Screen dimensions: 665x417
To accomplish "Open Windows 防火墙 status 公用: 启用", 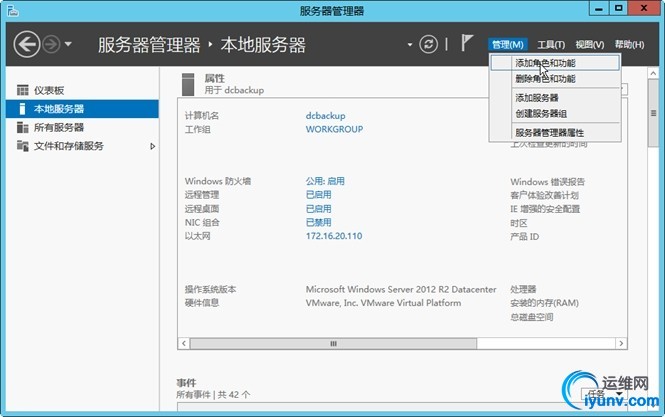I will pyautogui.click(x=325, y=181).
